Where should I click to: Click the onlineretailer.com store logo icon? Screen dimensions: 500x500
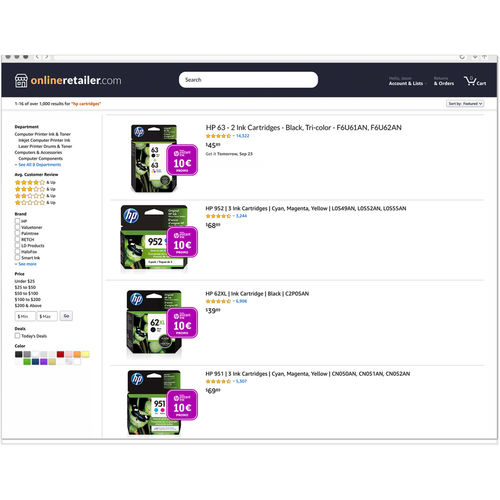click(21, 81)
